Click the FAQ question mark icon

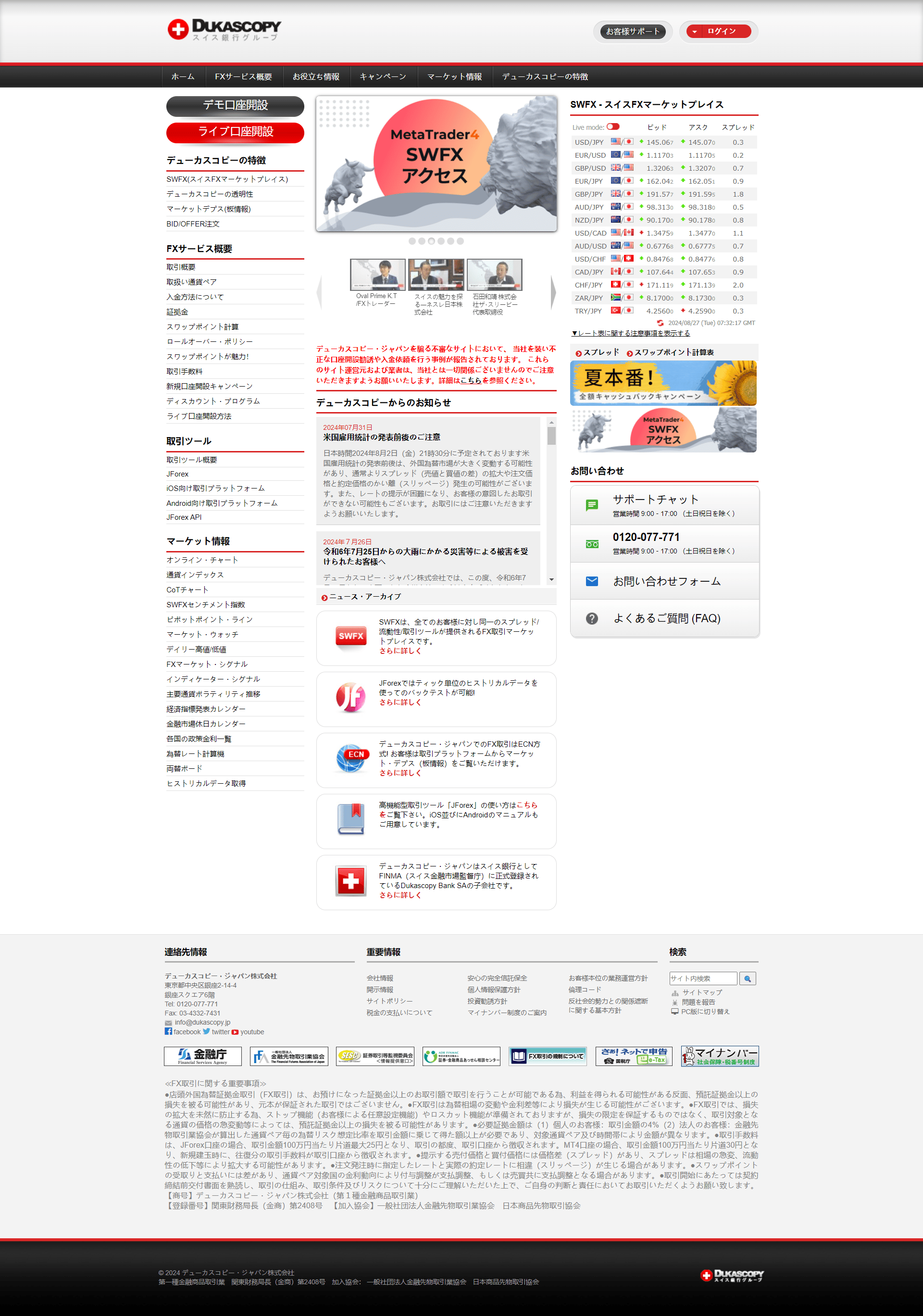pos(592,618)
